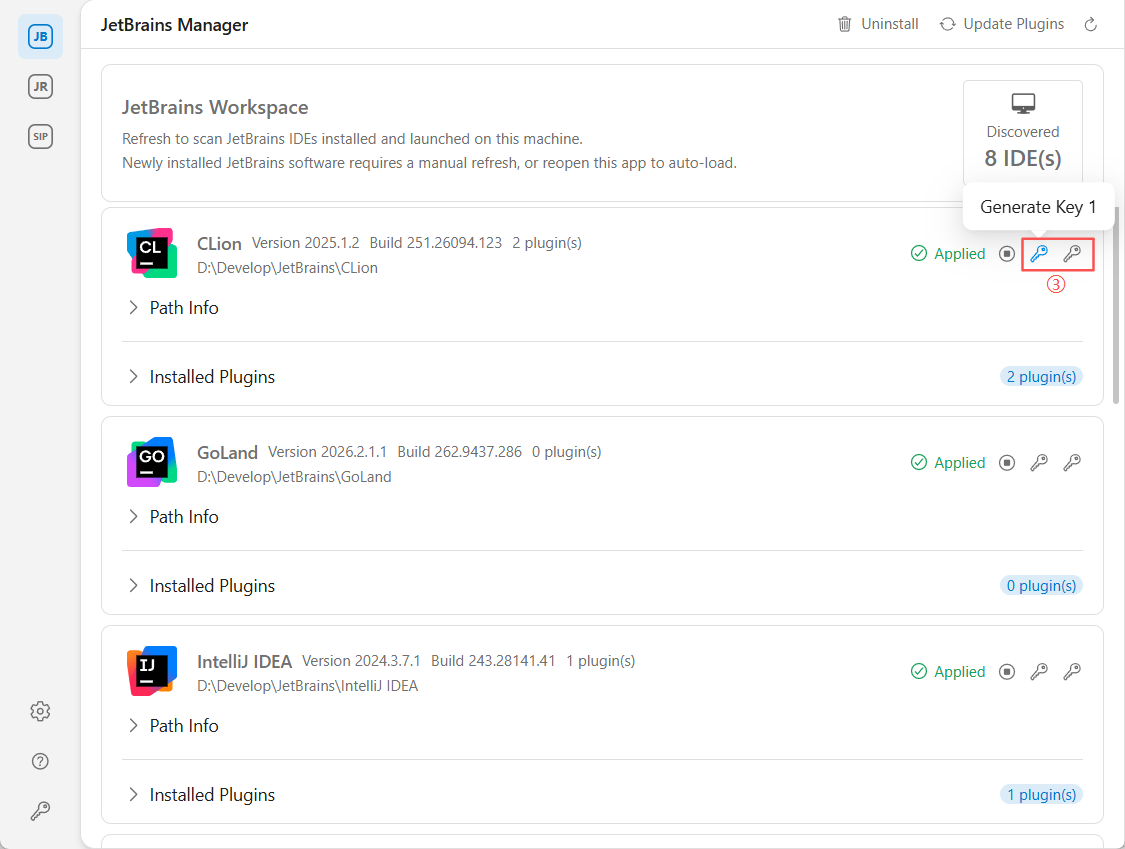This screenshot has width=1125, height=849.
Task: Expand GoLand Installed Plugins
Action: point(201,586)
